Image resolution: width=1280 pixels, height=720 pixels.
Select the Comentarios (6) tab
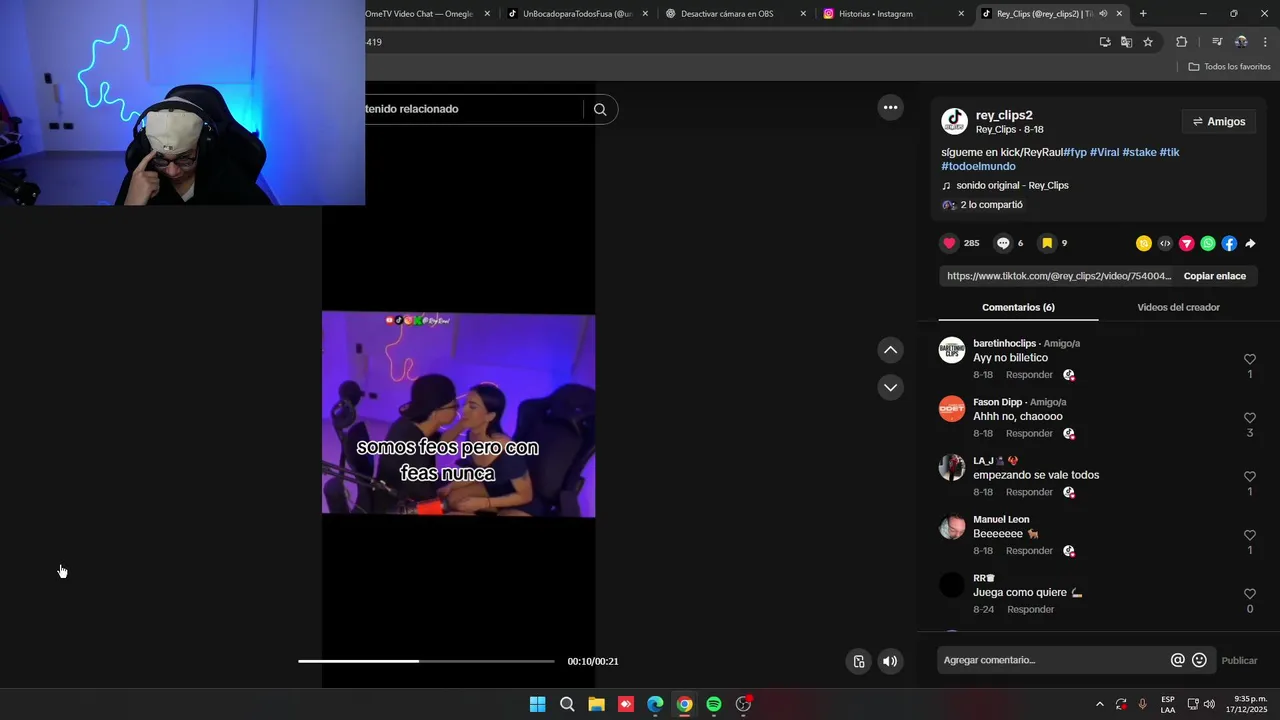click(1018, 307)
